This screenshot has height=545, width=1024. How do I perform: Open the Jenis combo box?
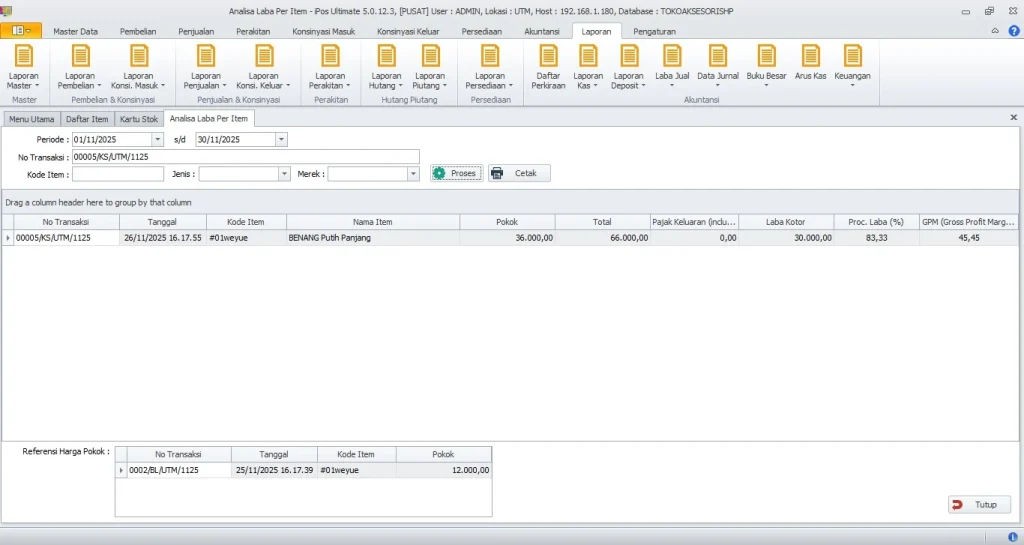[x=284, y=174]
